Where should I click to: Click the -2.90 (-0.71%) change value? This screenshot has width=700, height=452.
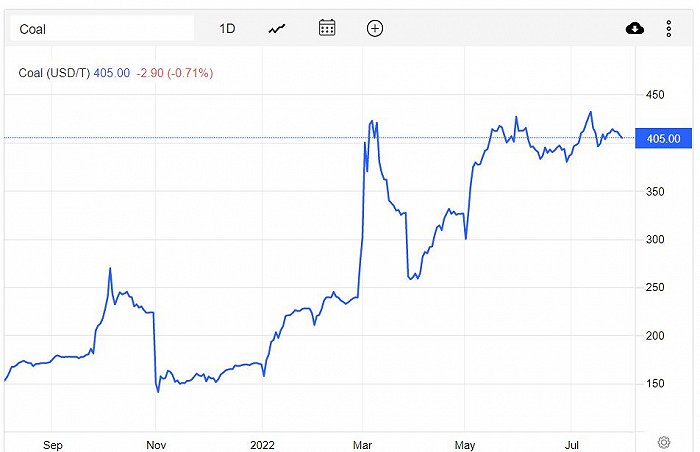177,73
